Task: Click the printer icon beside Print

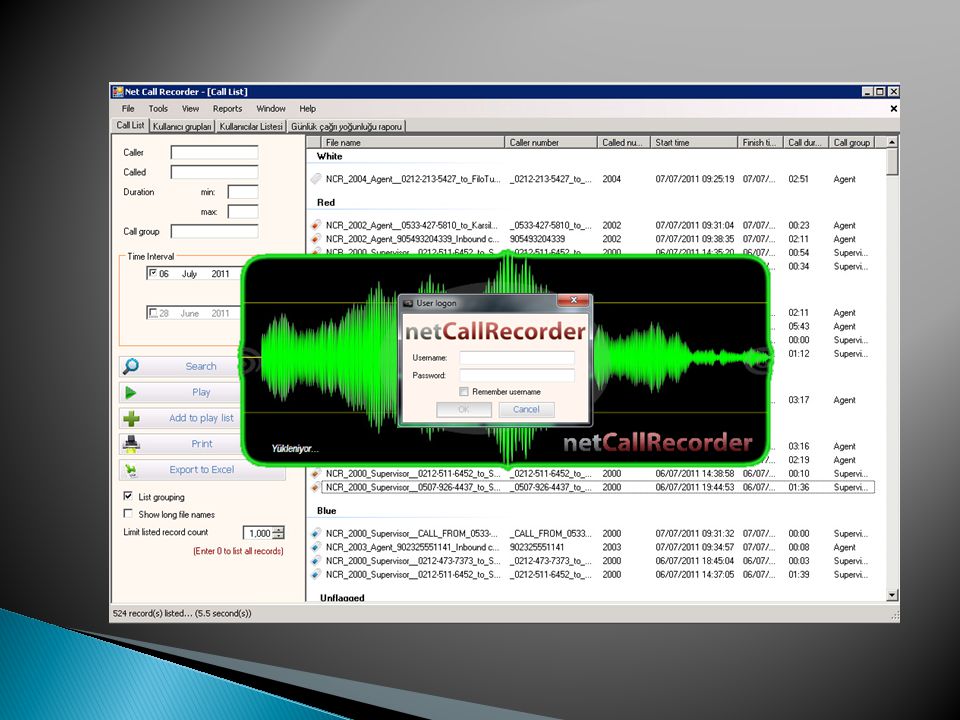Action: pyautogui.click(x=131, y=444)
